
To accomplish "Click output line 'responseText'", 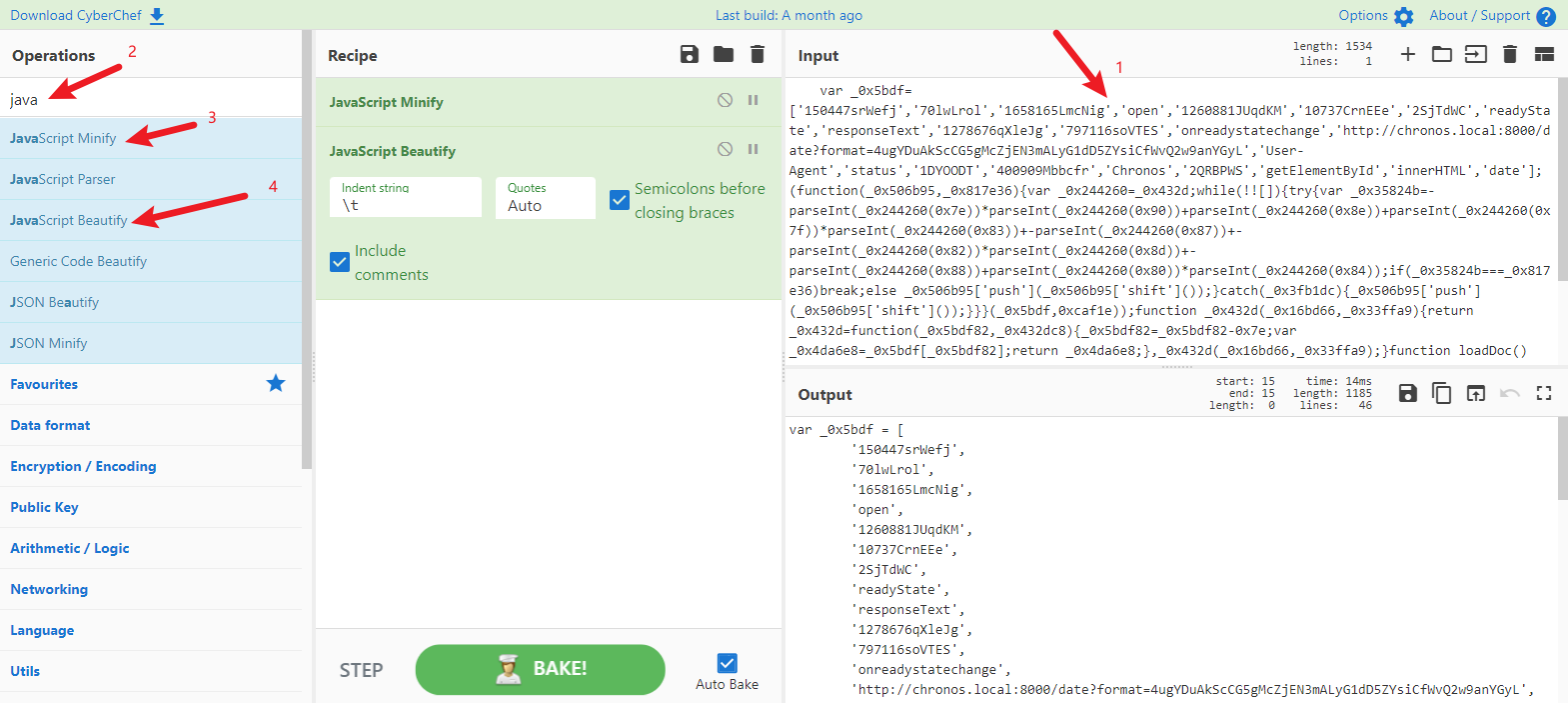I will click(907, 610).
